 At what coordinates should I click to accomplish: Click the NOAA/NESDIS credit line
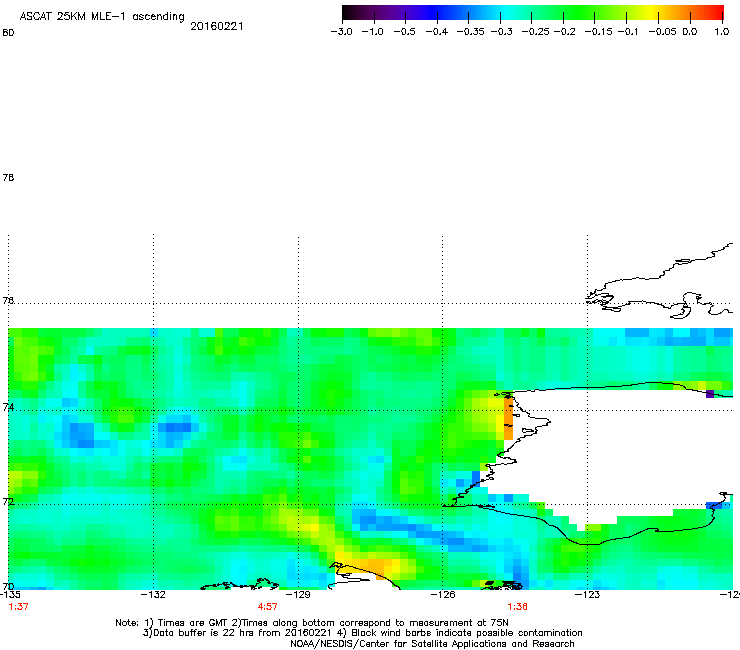point(432,644)
